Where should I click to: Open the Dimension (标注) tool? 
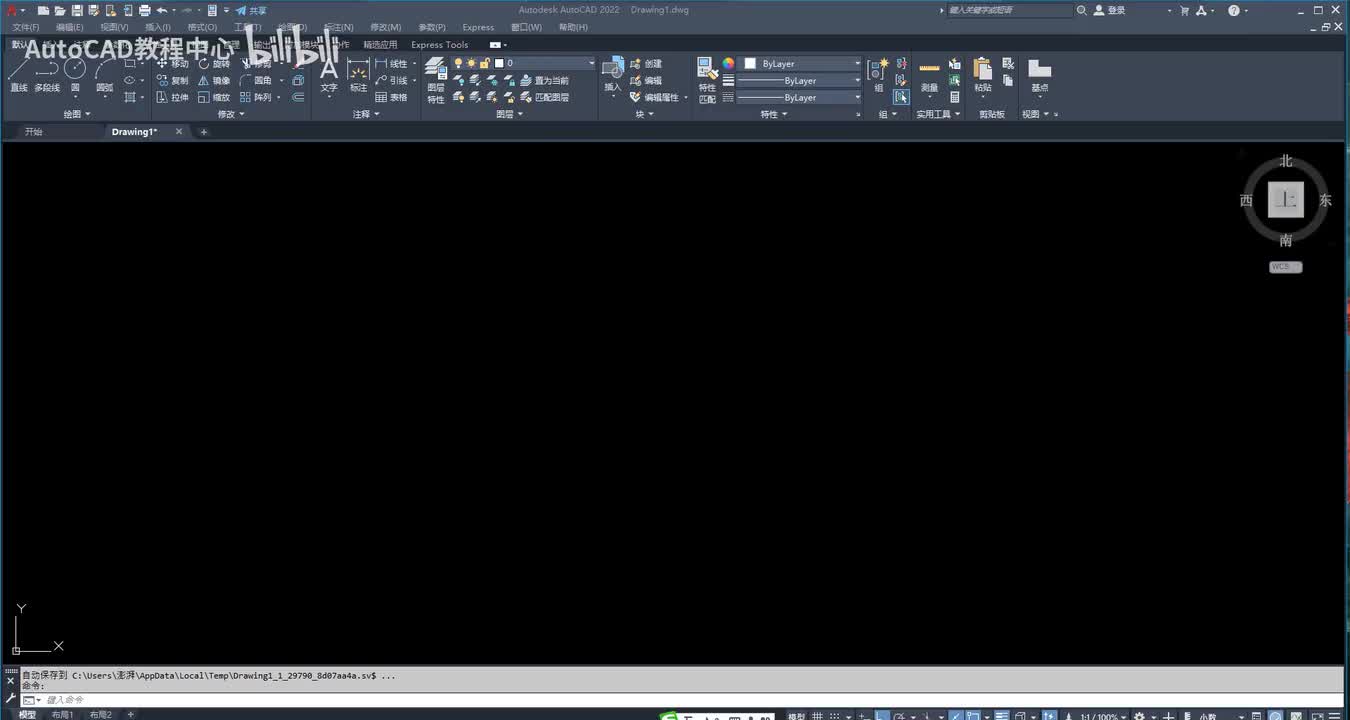(358, 76)
